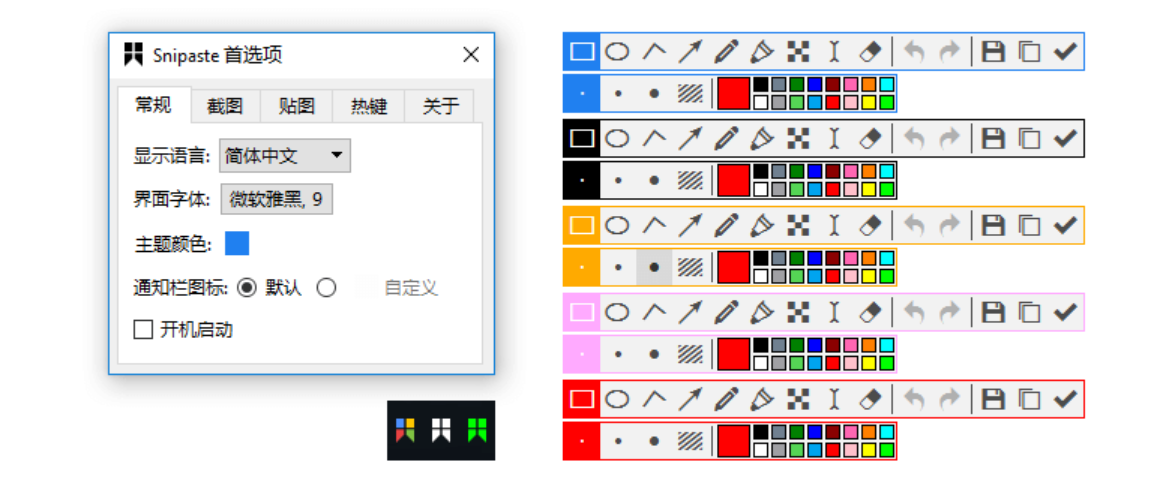Select Text tool in pink-themed toolbar
This screenshot has height=495, width=1156.
(835, 312)
